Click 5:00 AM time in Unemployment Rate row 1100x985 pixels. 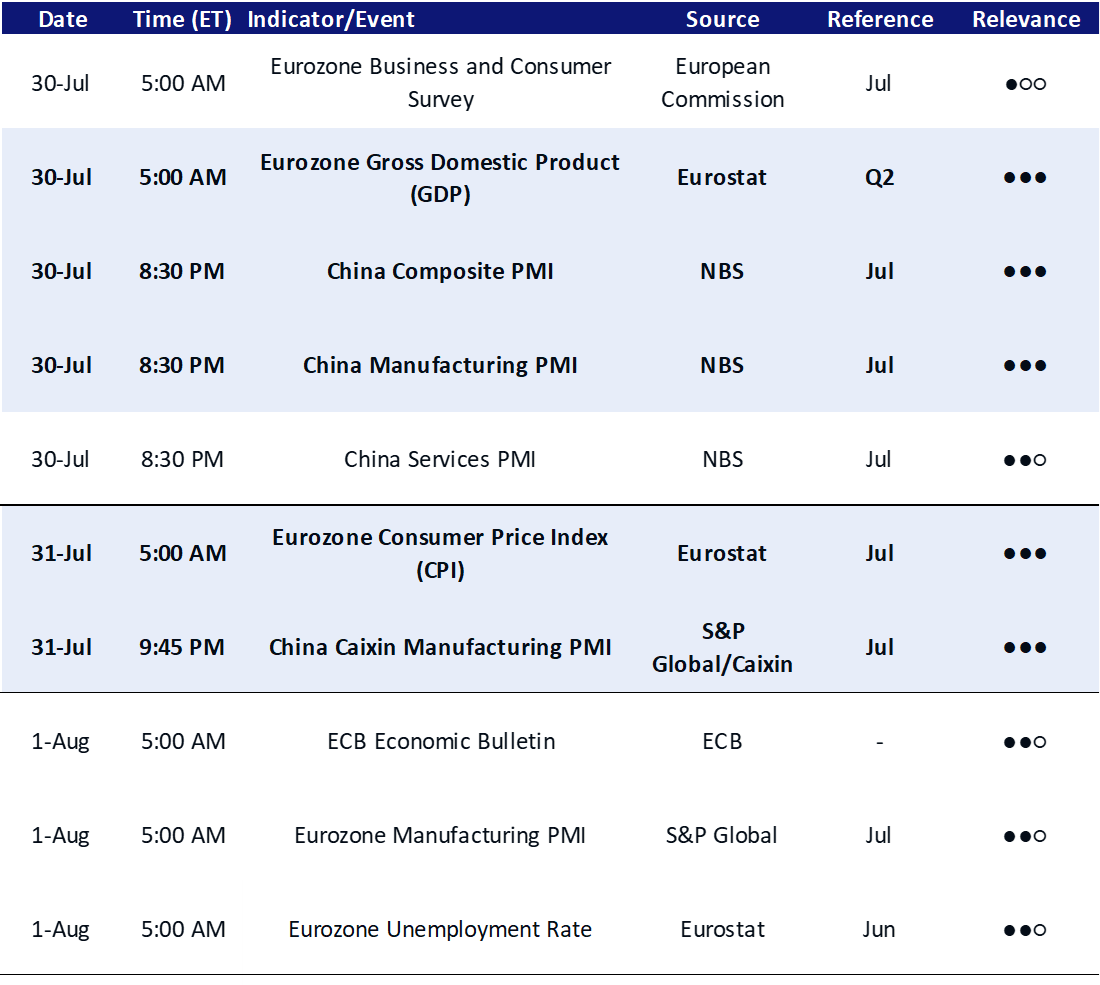click(183, 930)
